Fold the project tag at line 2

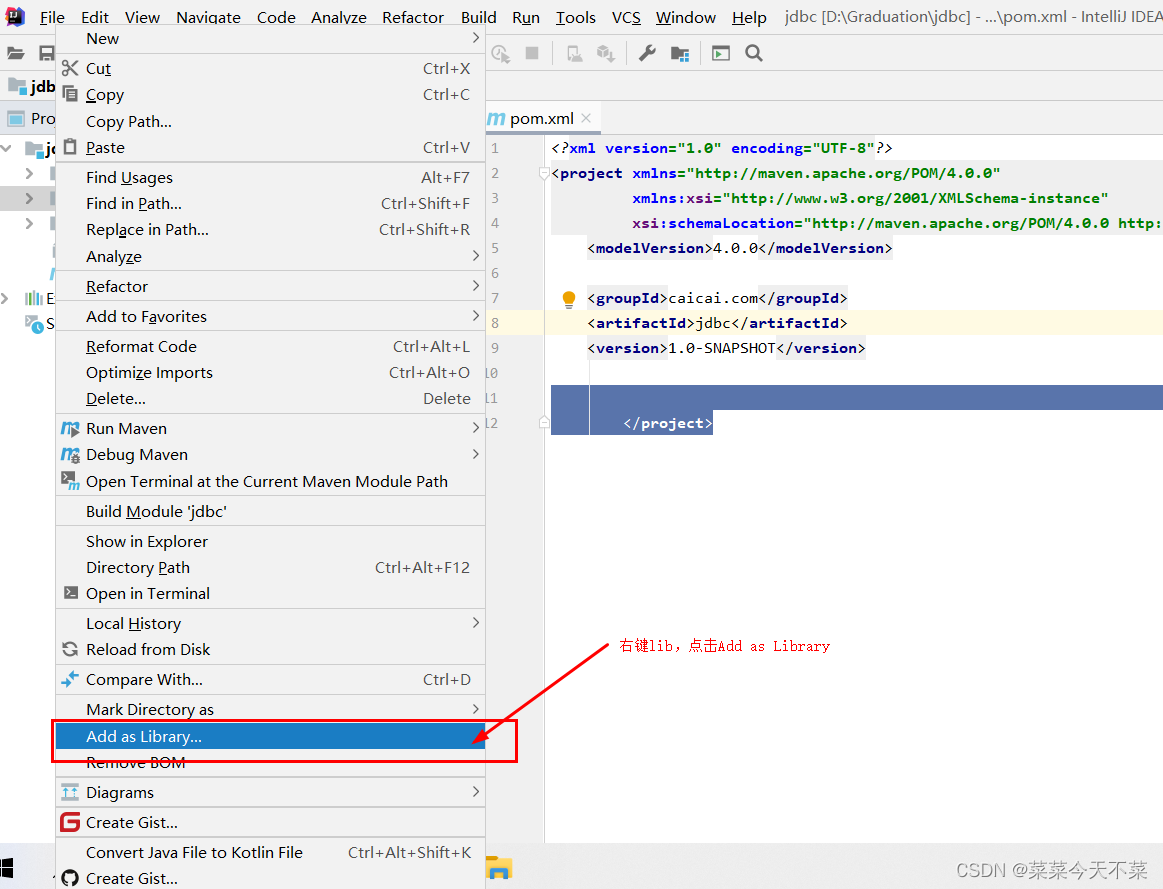(544, 173)
